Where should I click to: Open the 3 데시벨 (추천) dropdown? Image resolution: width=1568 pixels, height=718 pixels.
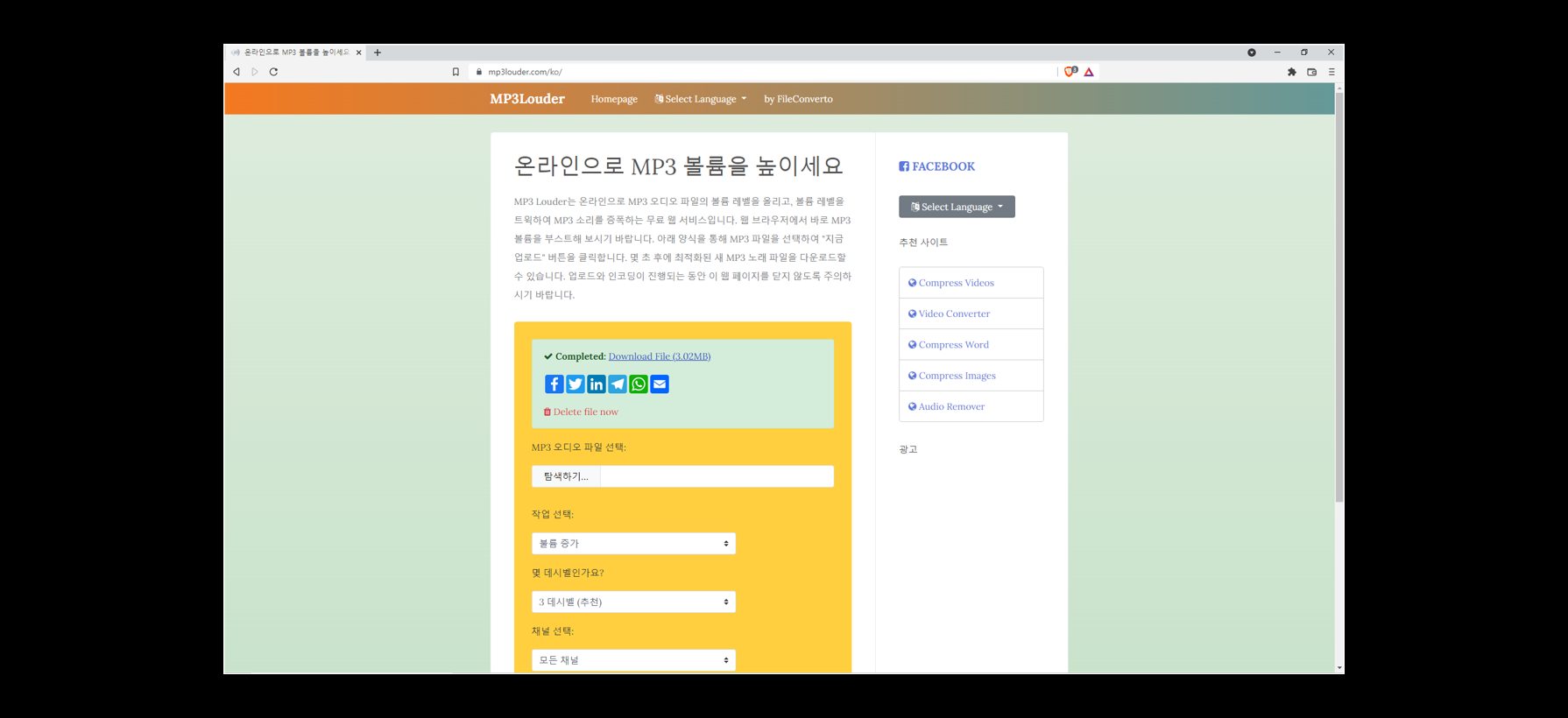[633, 602]
